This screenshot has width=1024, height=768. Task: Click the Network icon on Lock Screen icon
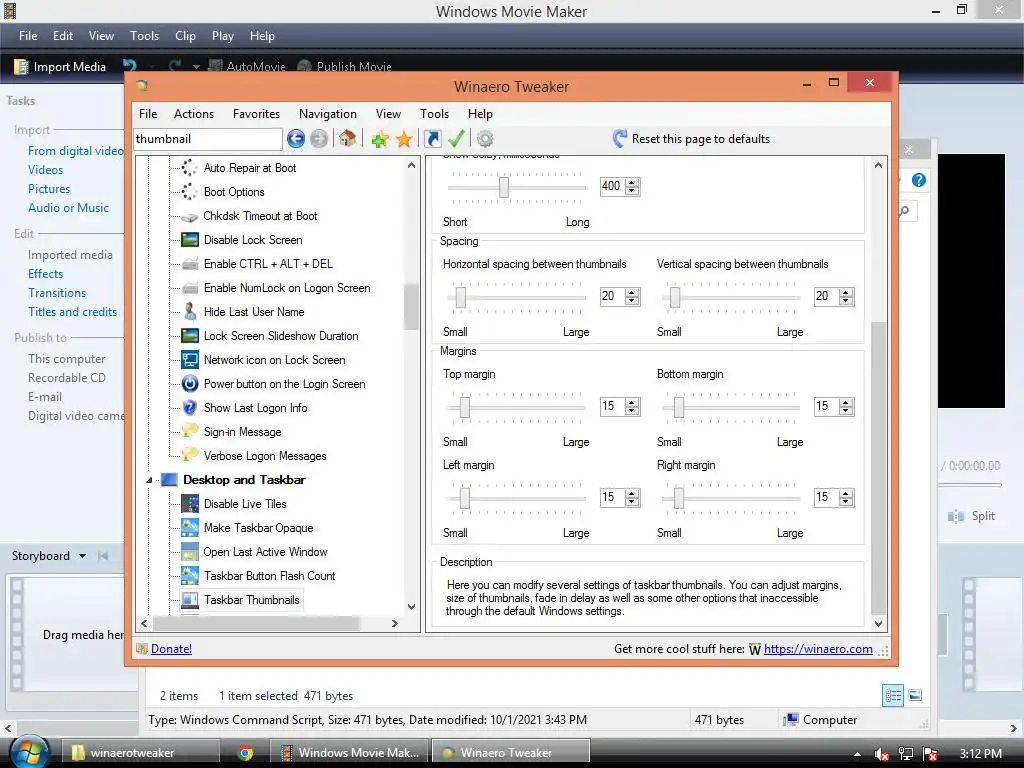[x=190, y=360]
